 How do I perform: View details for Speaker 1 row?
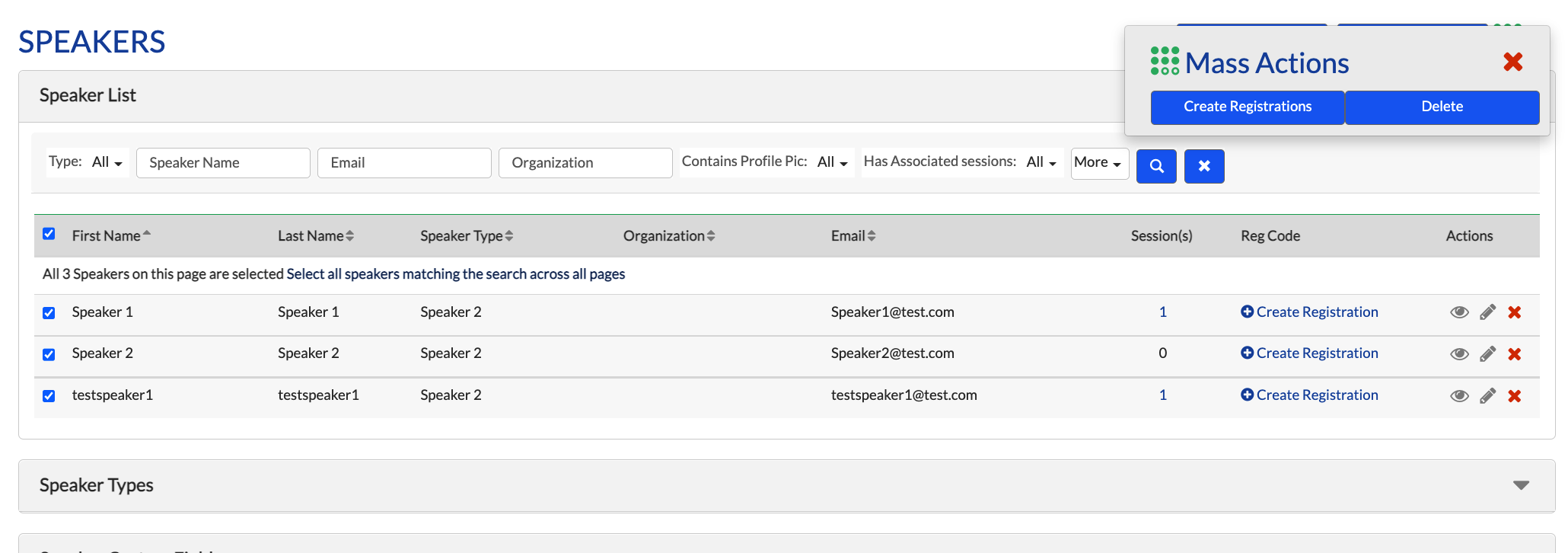pos(1459,312)
